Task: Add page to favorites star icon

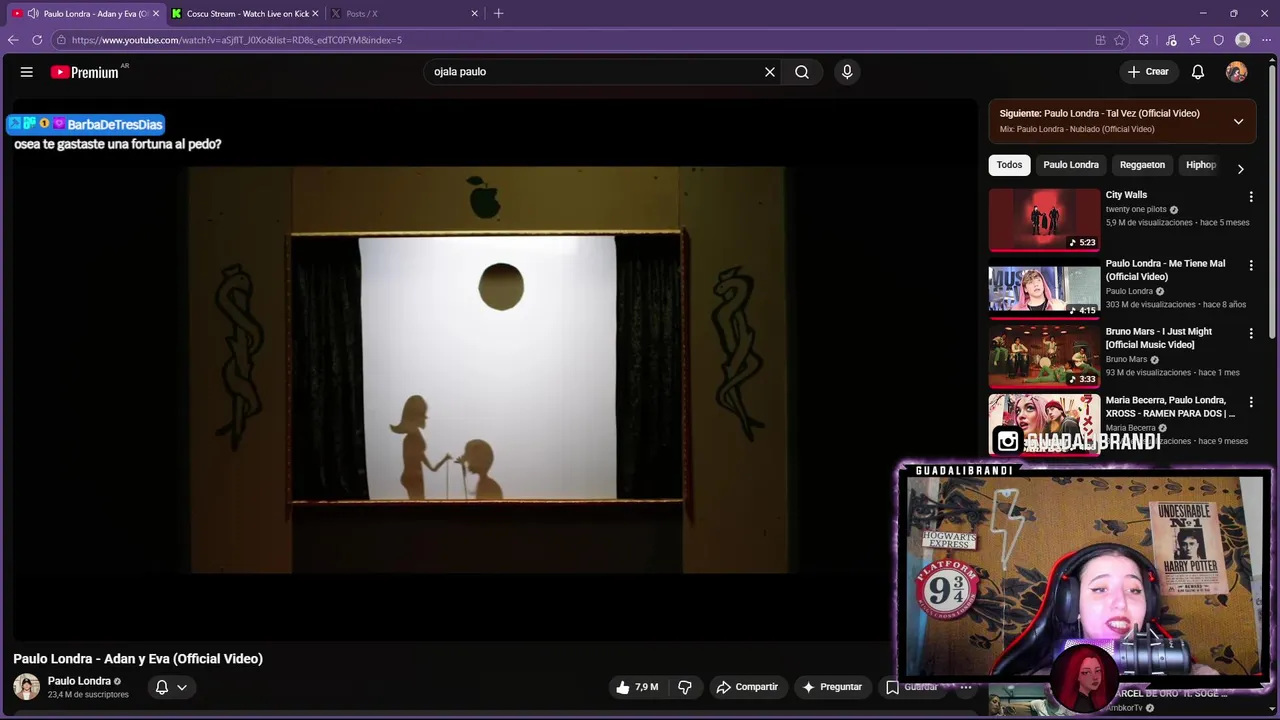Action: pyautogui.click(x=1120, y=40)
